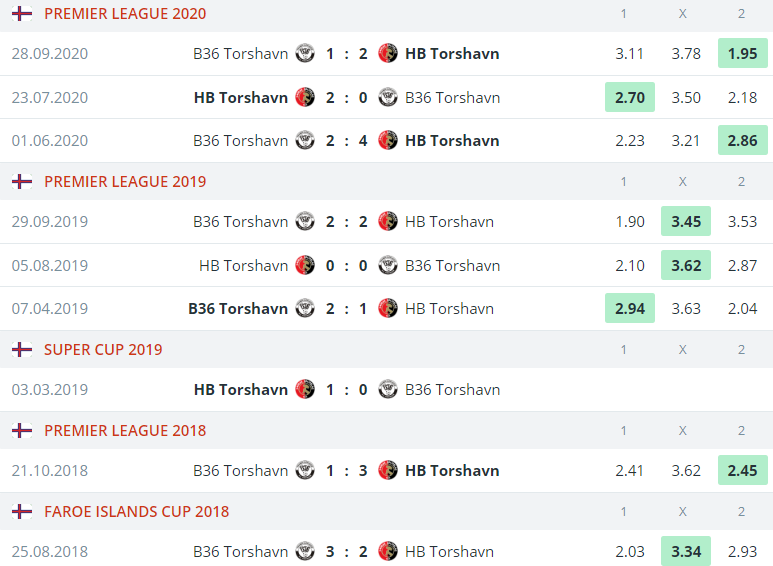Select highlighted odds 1.95 for 28.09.2020
773x566 pixels.
coord(742,53)
